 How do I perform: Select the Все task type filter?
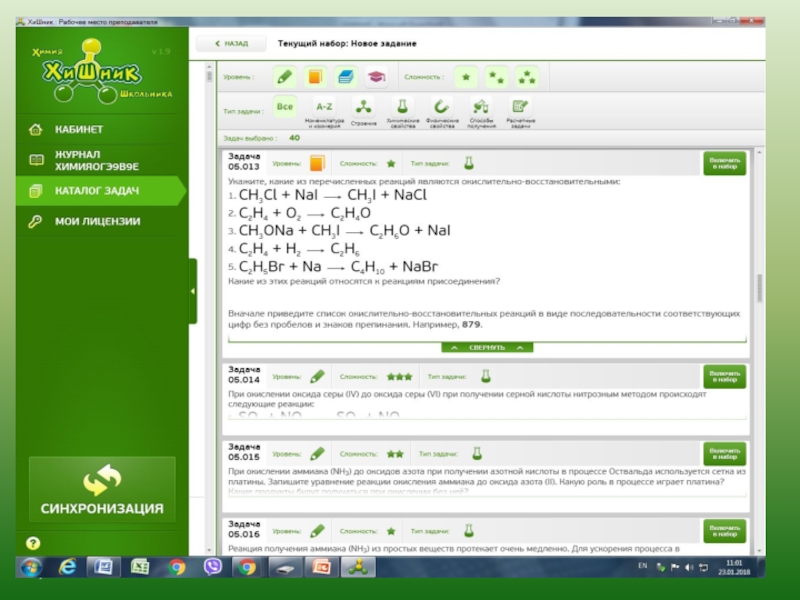(x=285, y=107)
